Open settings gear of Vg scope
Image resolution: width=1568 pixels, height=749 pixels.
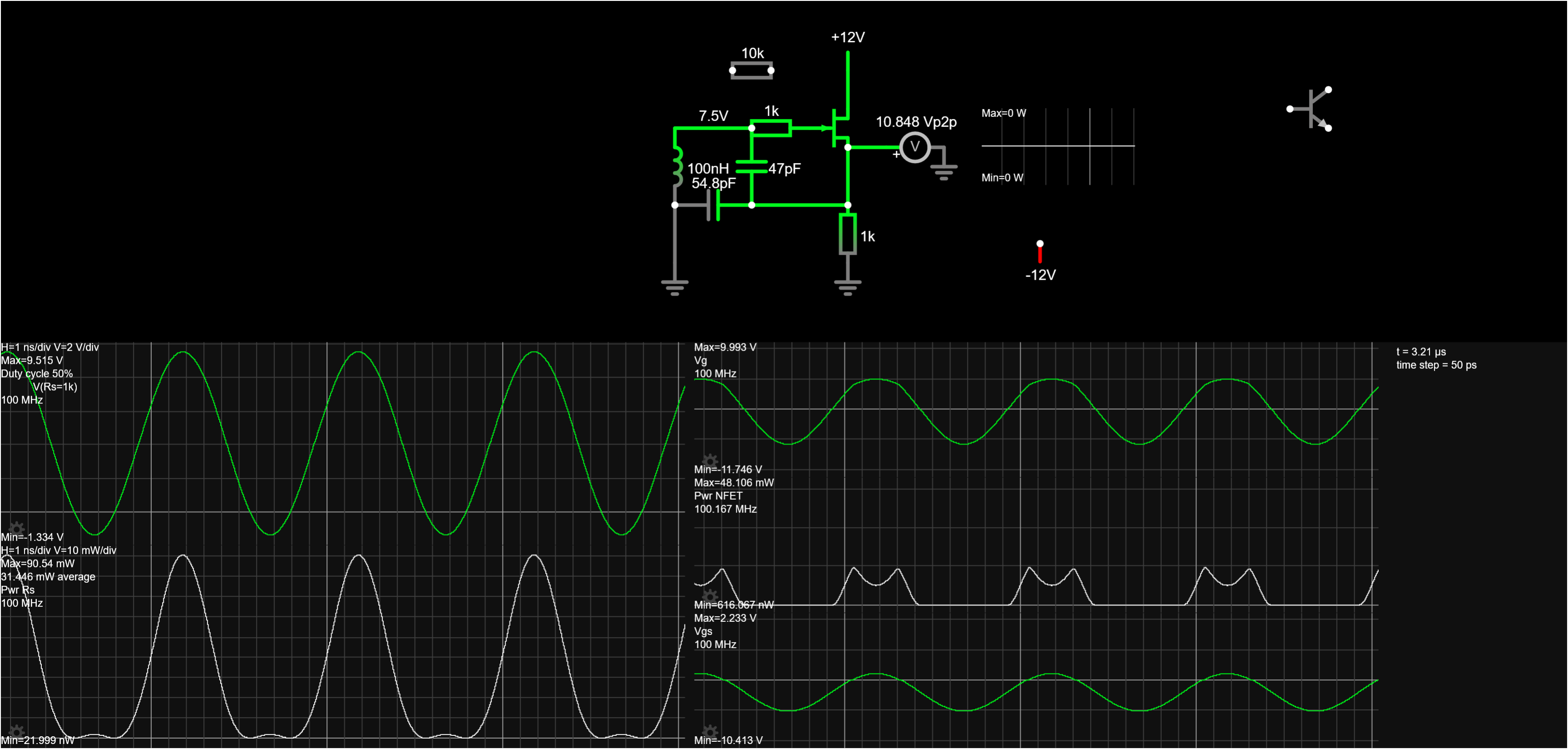tap(710, 461)
